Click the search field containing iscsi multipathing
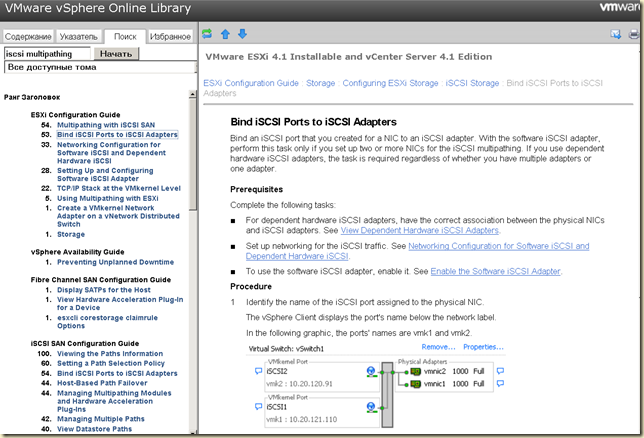 pyautogui.click(x=47, y=54)
